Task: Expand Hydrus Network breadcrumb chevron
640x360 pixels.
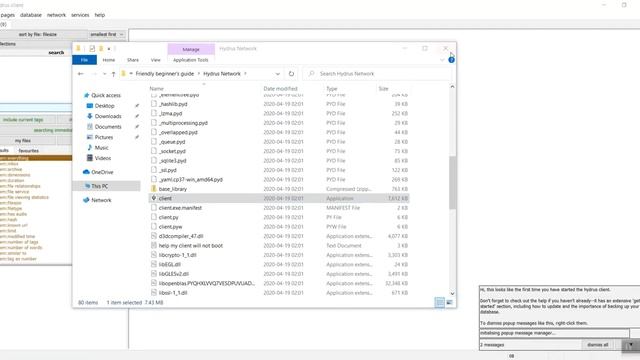Action: (x=245, y=74)
